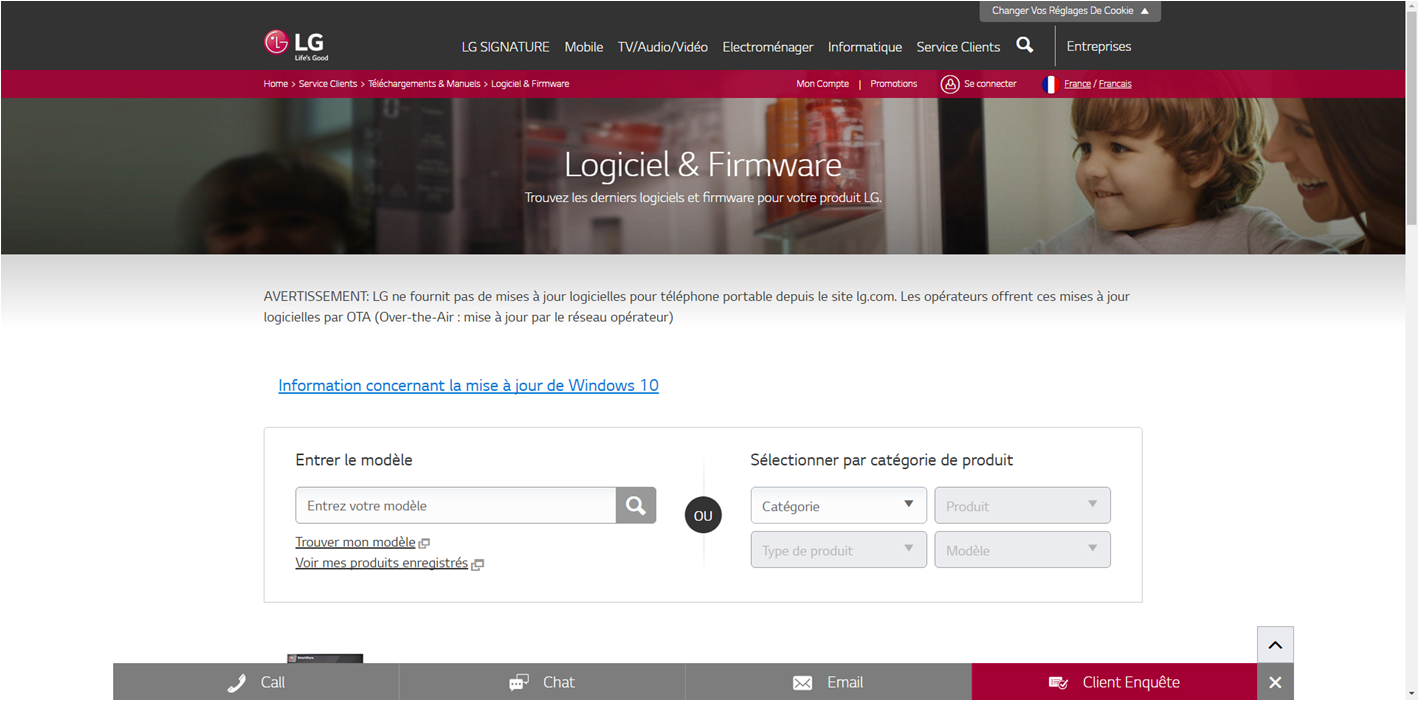Viewport: 1419px width, 701px height.
Task: Click the external link icon by Trouver mon modèle
Action: 424,543
